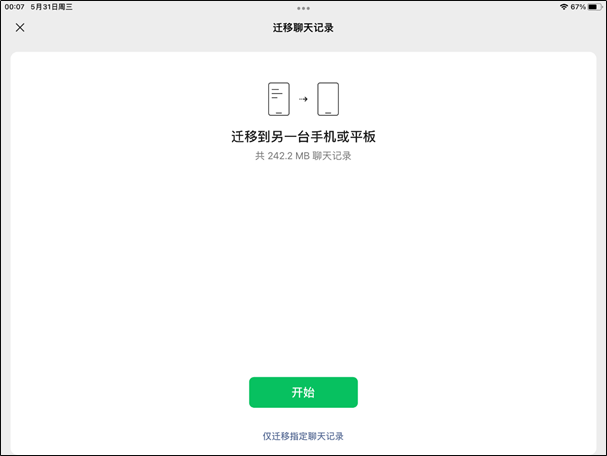The height and width of the screenshot is (456, 607).
Task: Tap the 5月31日周三 date label
Action: pyautogui.click(x=51, y=7)
